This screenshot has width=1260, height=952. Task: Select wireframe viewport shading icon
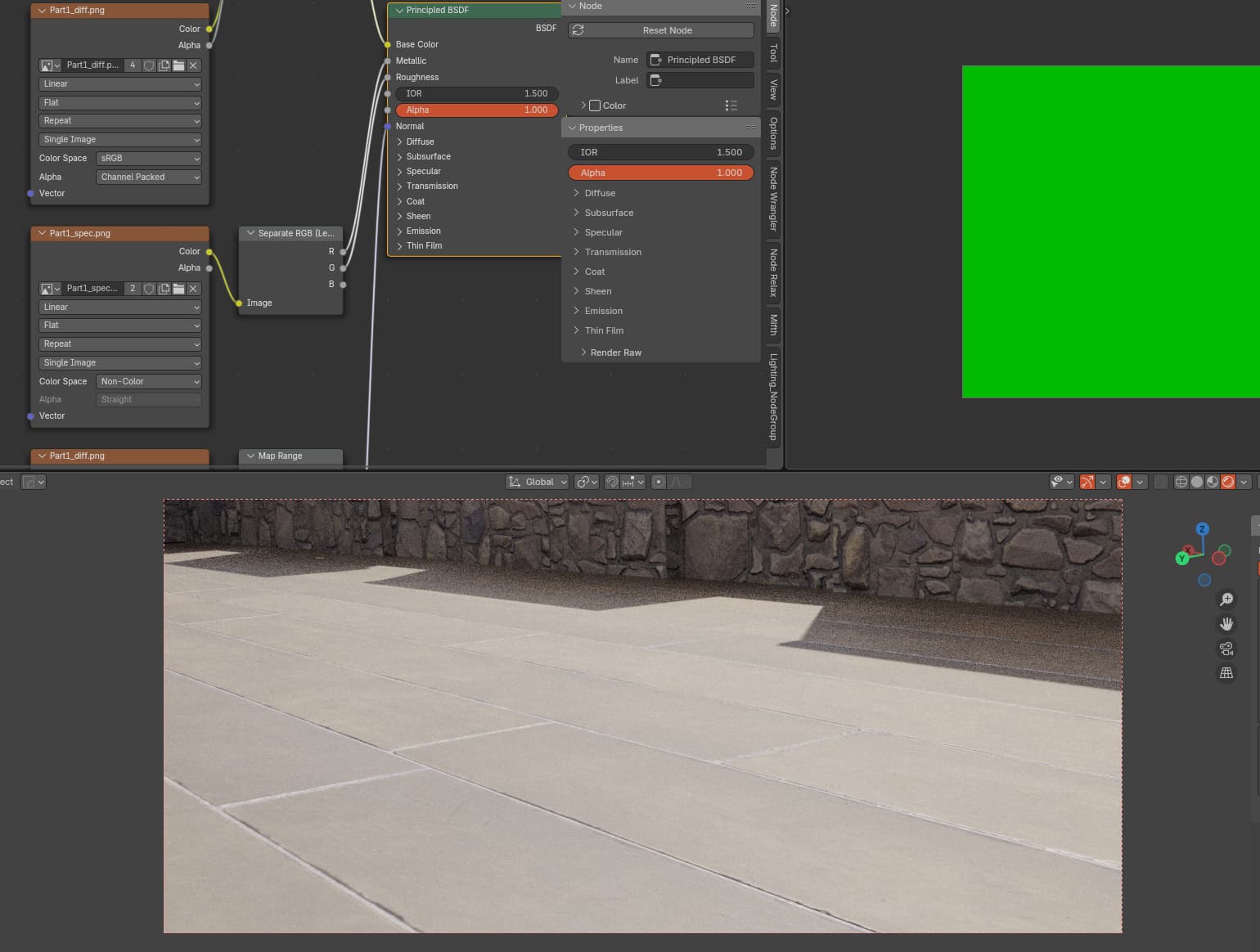[1181, 482]
